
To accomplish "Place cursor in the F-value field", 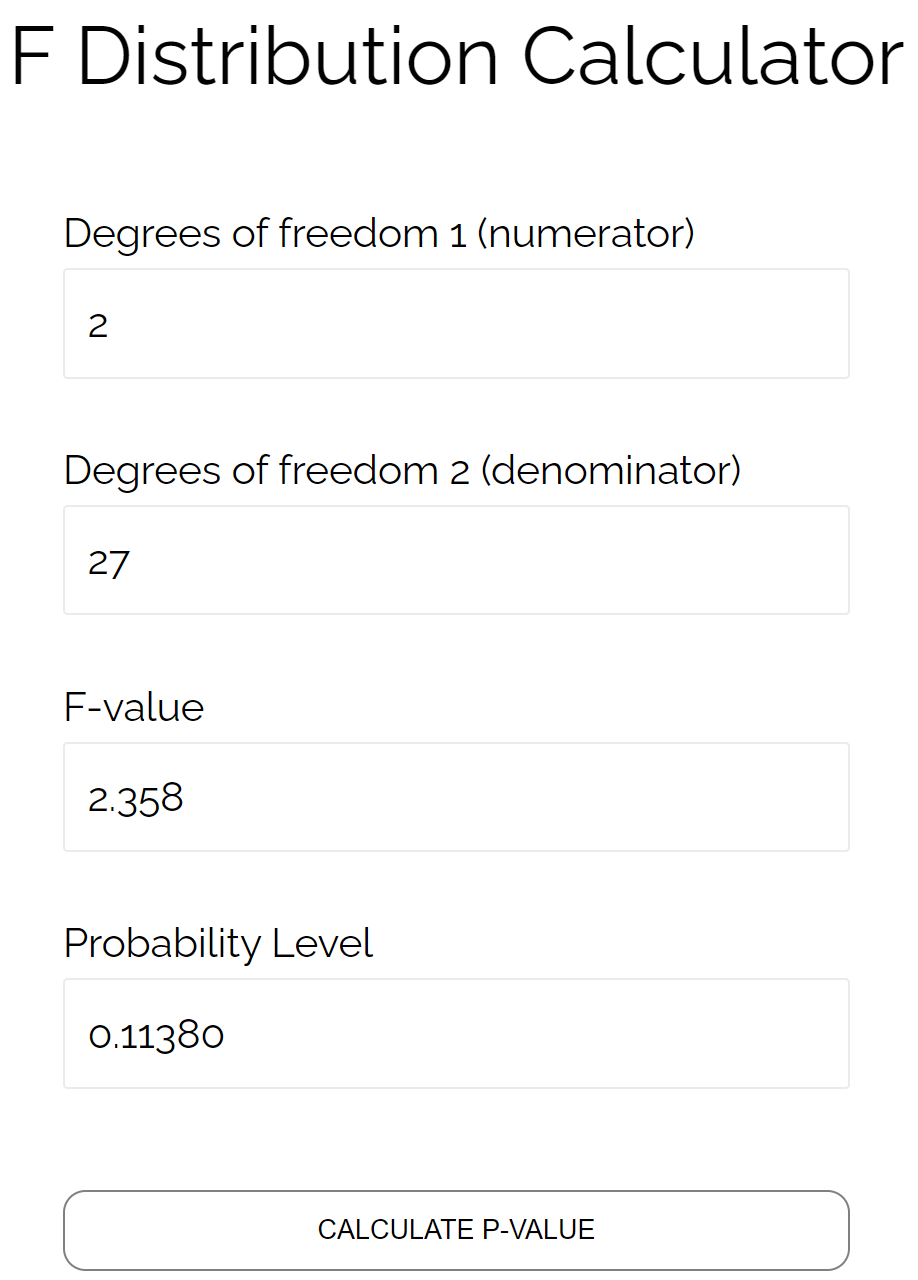I will tap(456, 797).
